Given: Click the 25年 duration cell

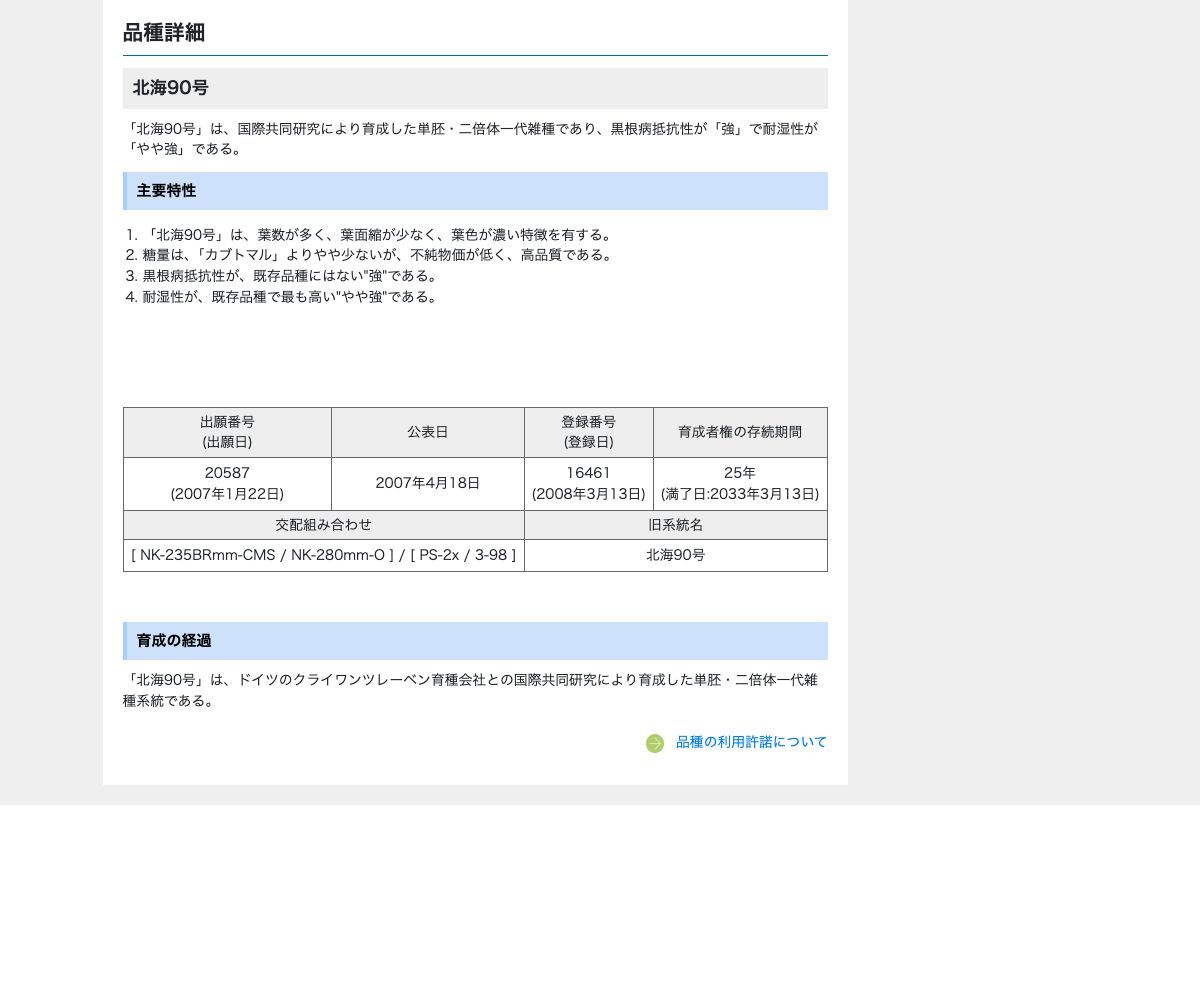Looking at the screenshot, I should (x=739, y=483).
